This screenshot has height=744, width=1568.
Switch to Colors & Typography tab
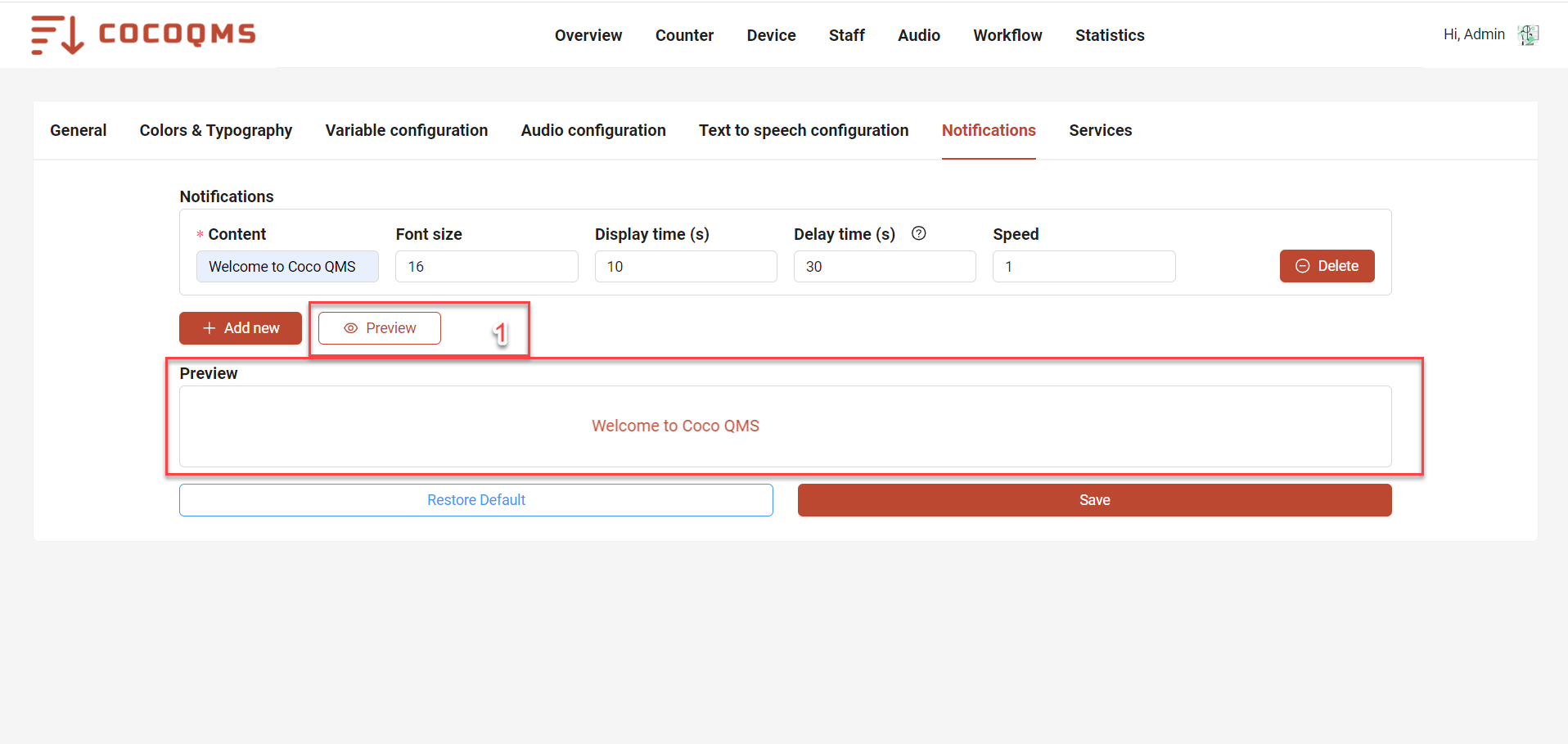216,130
